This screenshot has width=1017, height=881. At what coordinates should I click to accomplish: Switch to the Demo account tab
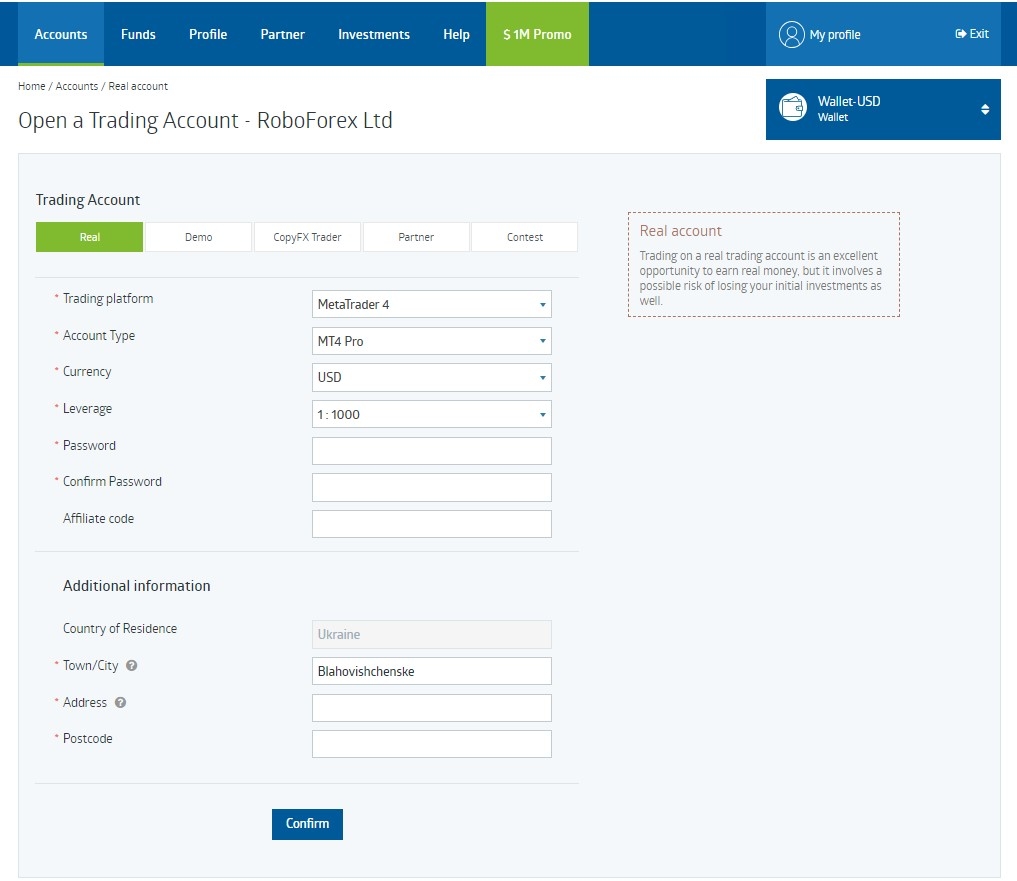[x=197, y=237]
